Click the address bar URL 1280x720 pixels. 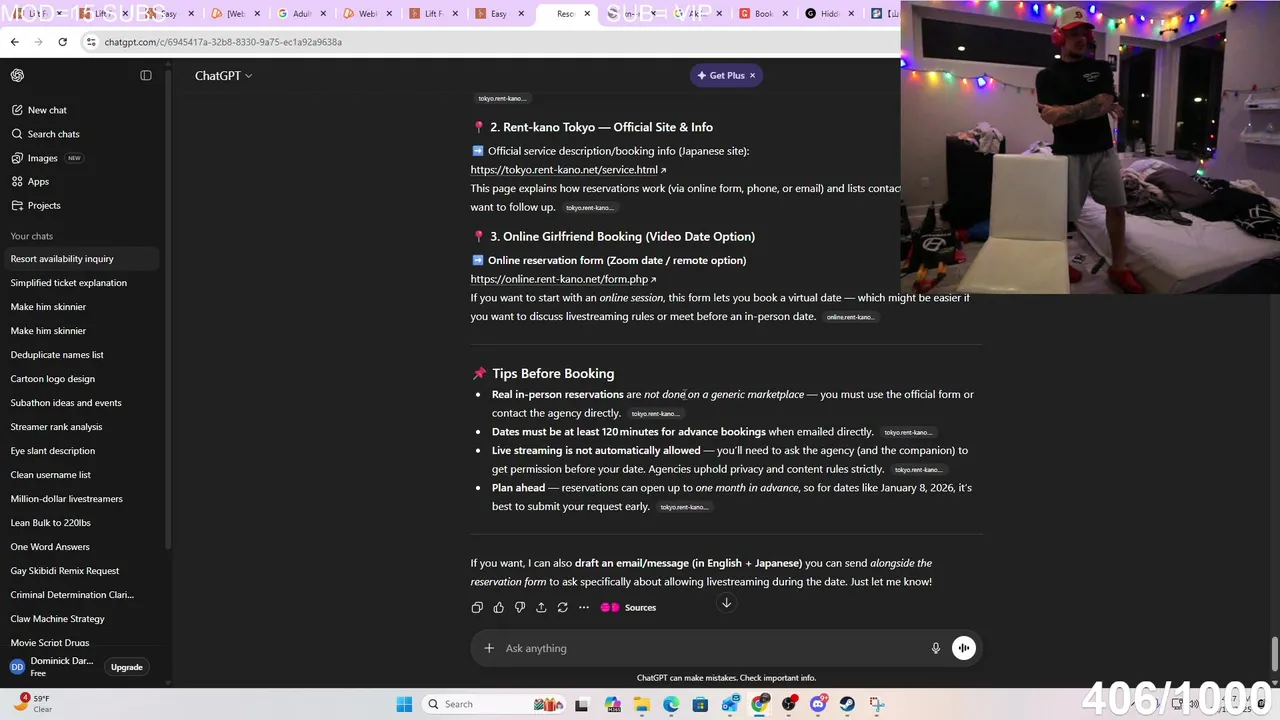point(223,42)
